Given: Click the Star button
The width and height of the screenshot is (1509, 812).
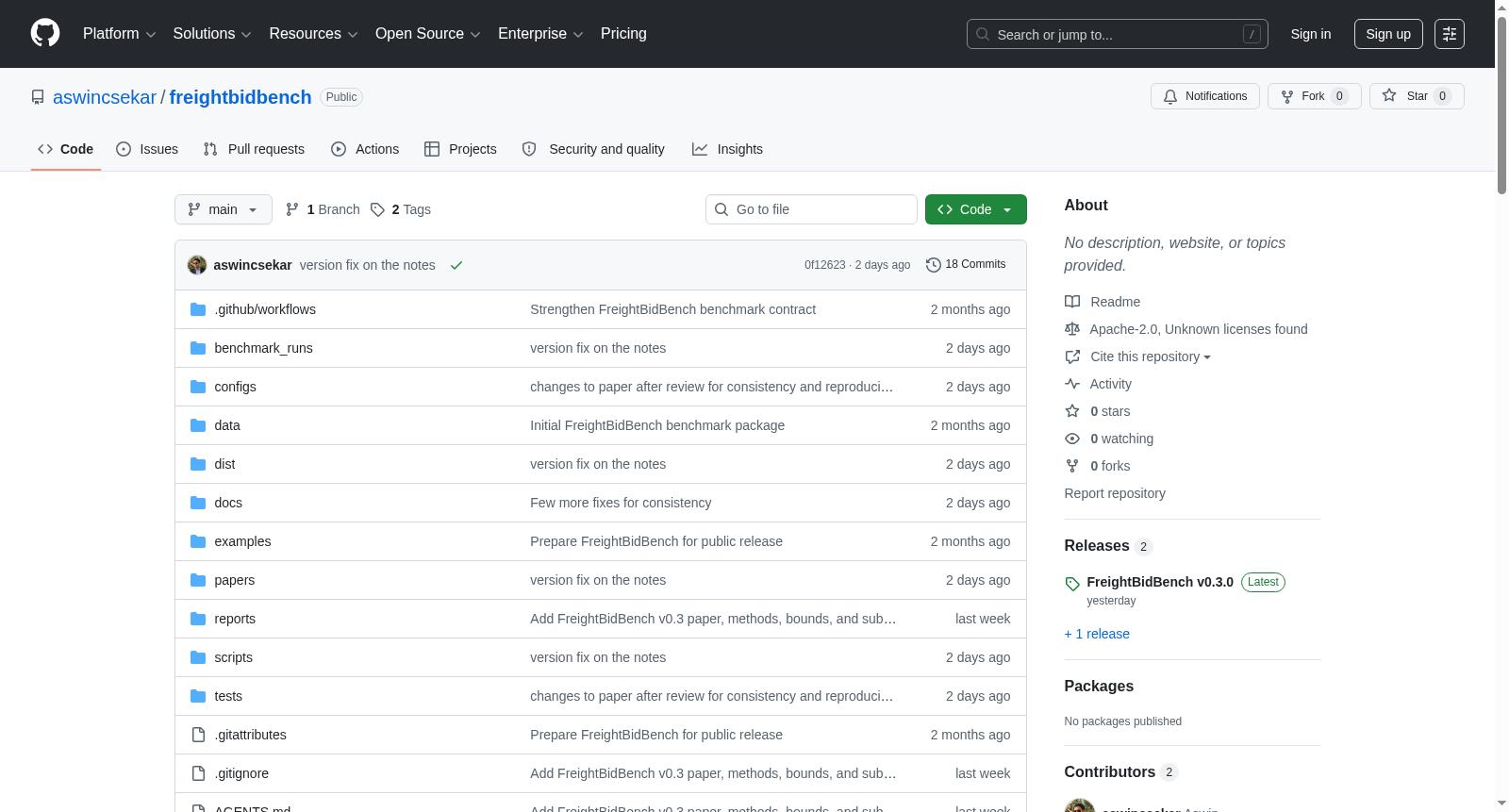Looking at the screenshot, I should pos(1417,96).
